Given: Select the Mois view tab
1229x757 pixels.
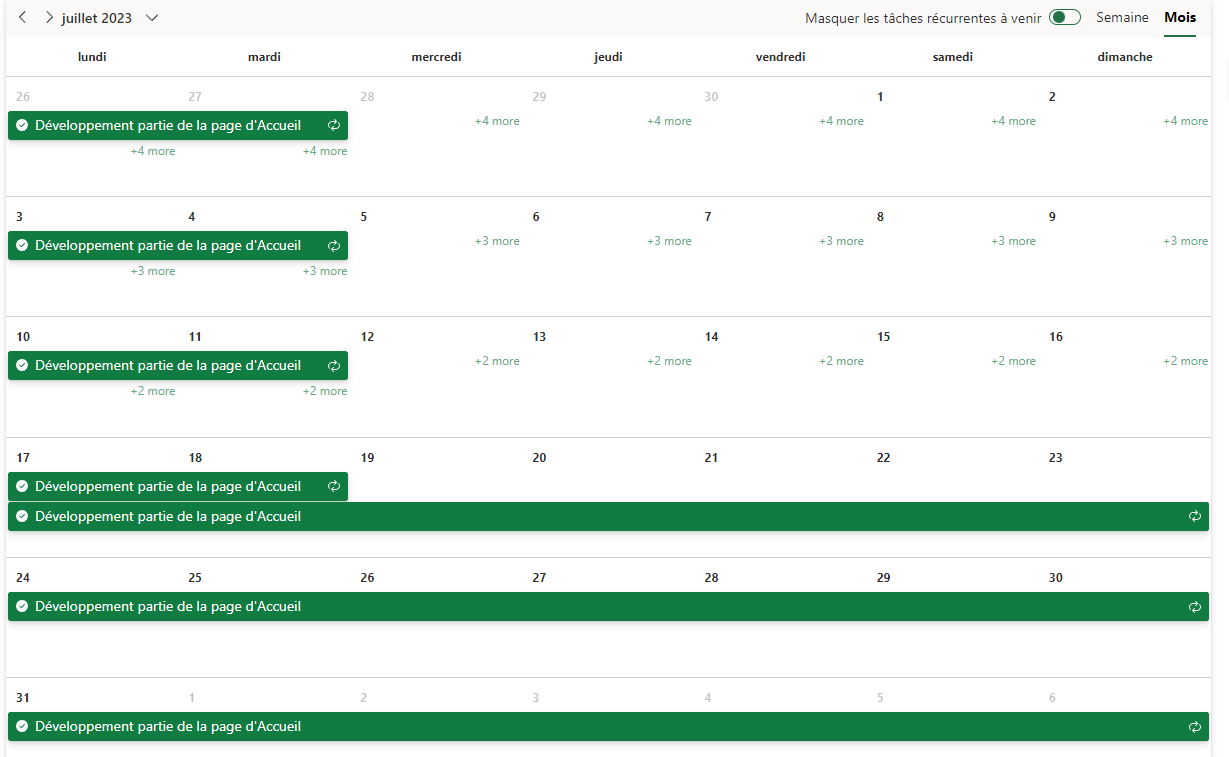Looking at the screenshot, I should click(x=1180, y=18).
